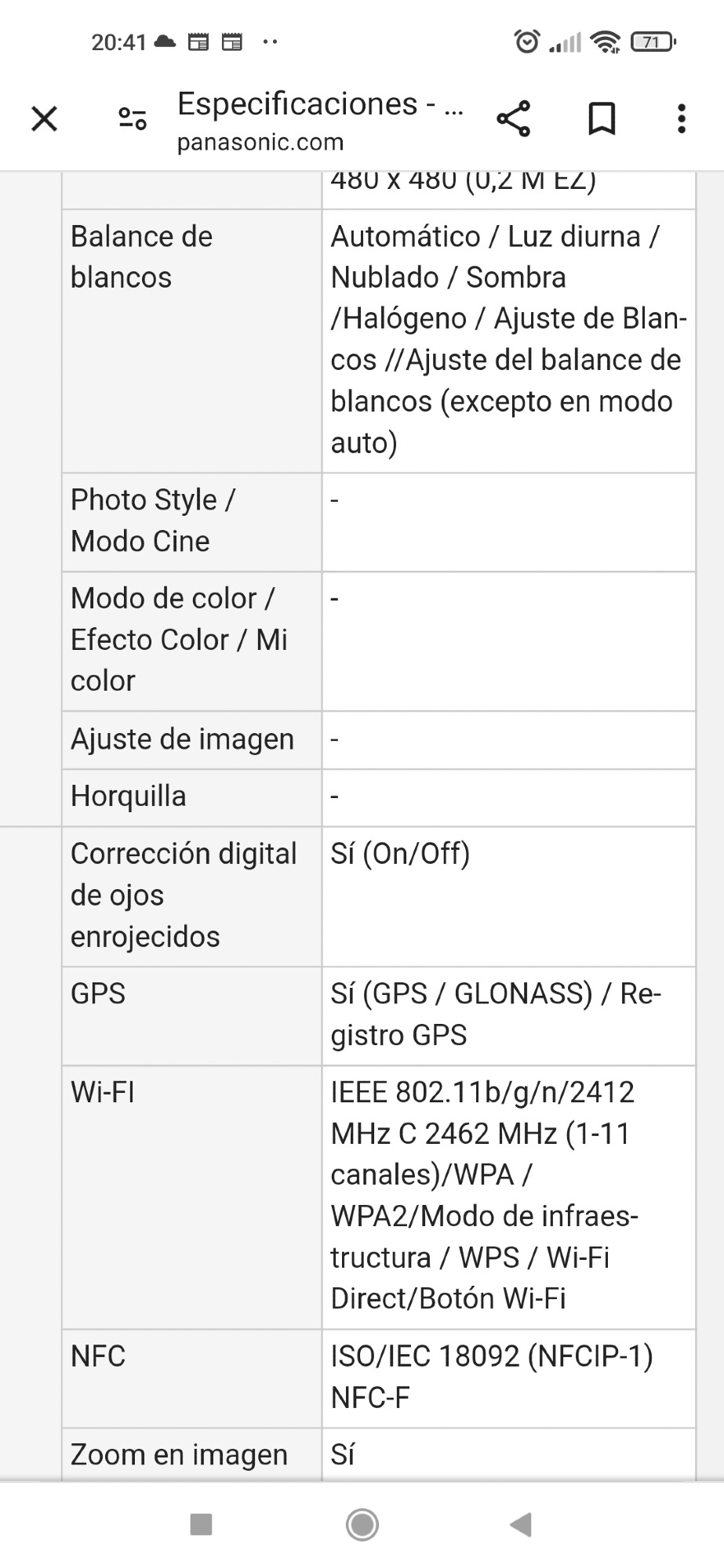The image size is (724, 1568).
Task: Tap the Horquilla row label
Action: point(129,797)
